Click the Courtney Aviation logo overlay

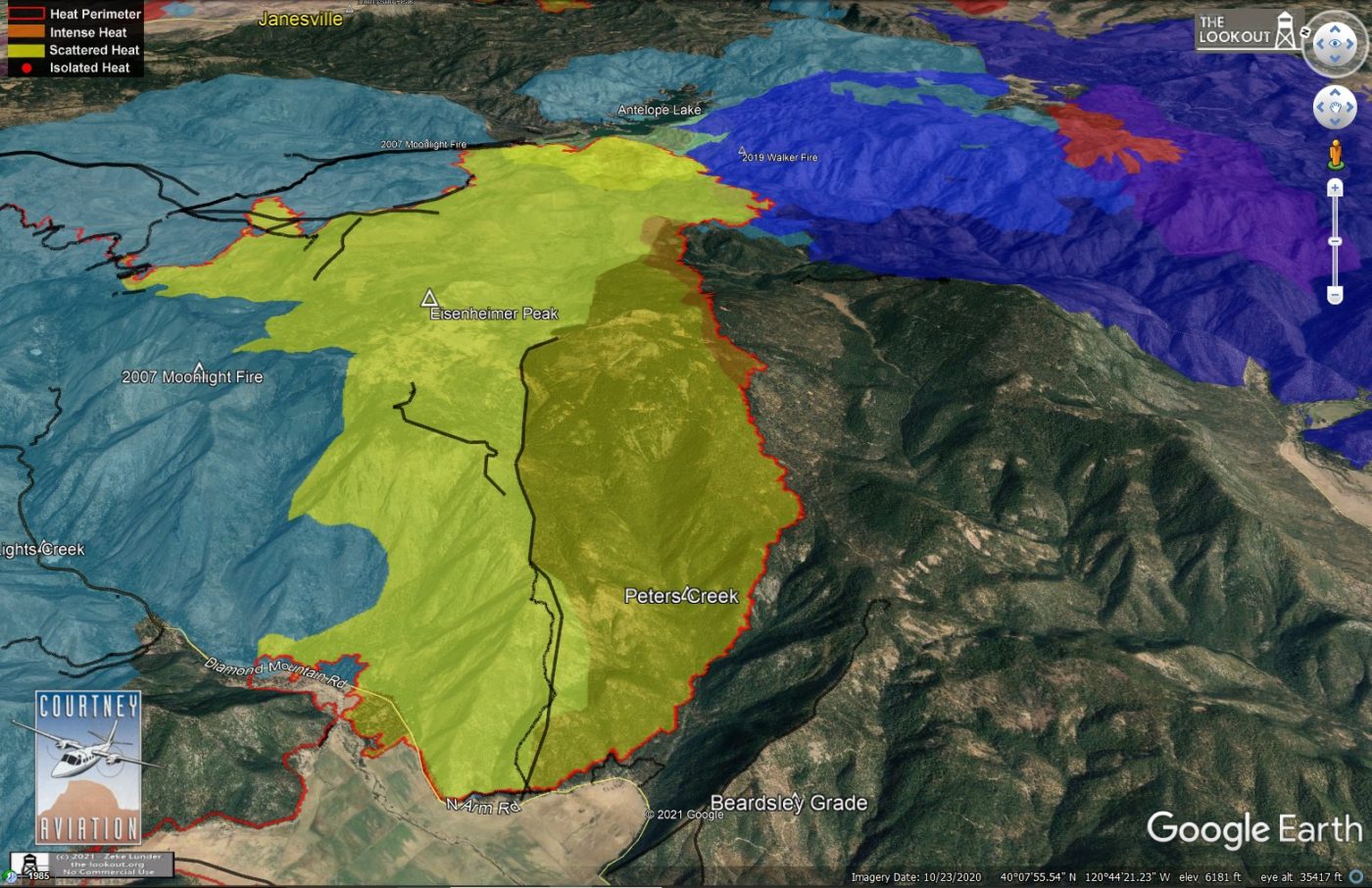point(89,767)
